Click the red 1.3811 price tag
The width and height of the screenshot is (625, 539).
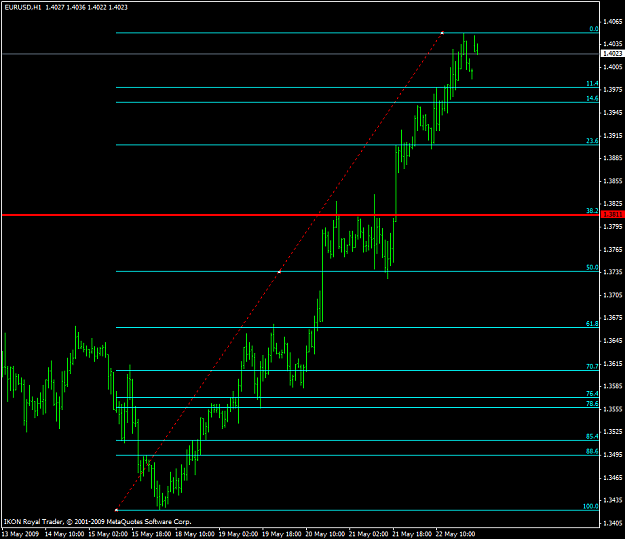click(x=612, y=214)
